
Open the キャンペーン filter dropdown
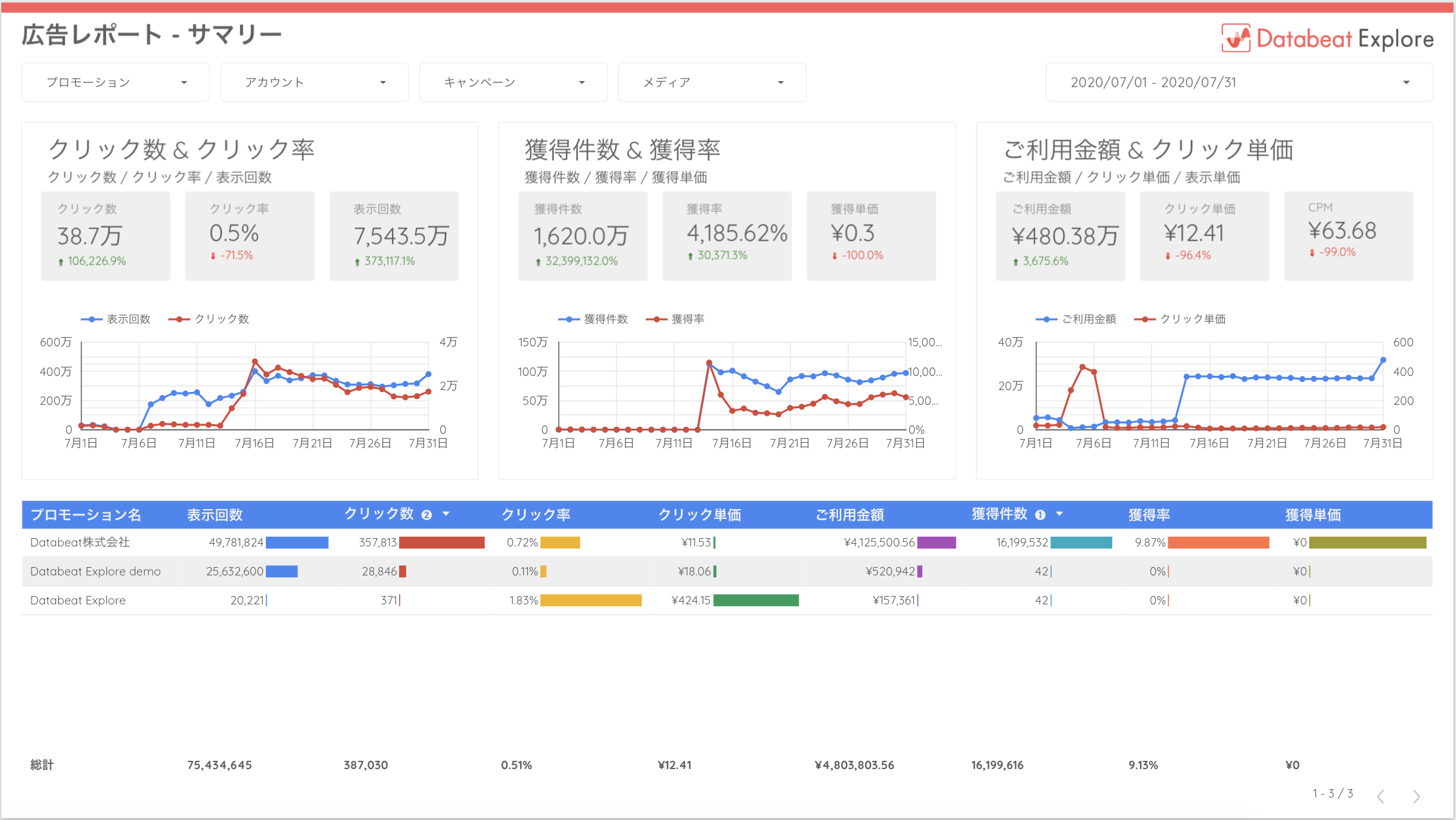(514, 82)
